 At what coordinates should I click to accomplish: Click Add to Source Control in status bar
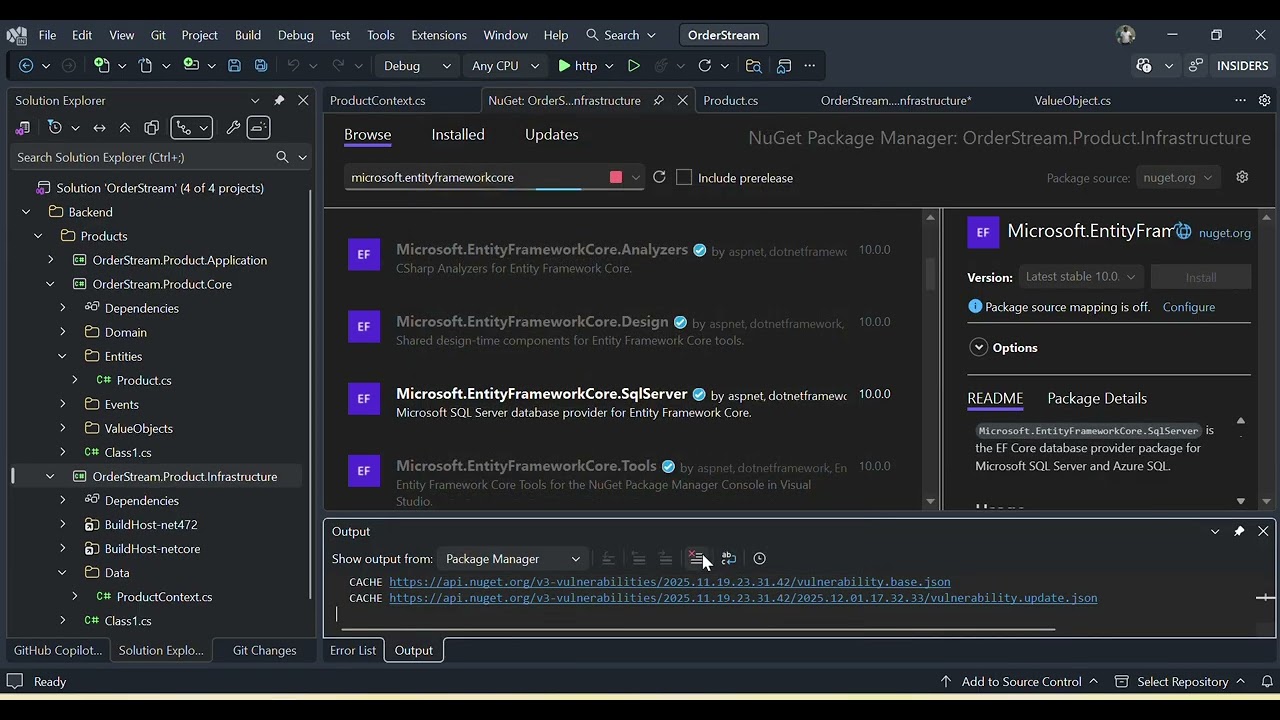coord(1021,681)
